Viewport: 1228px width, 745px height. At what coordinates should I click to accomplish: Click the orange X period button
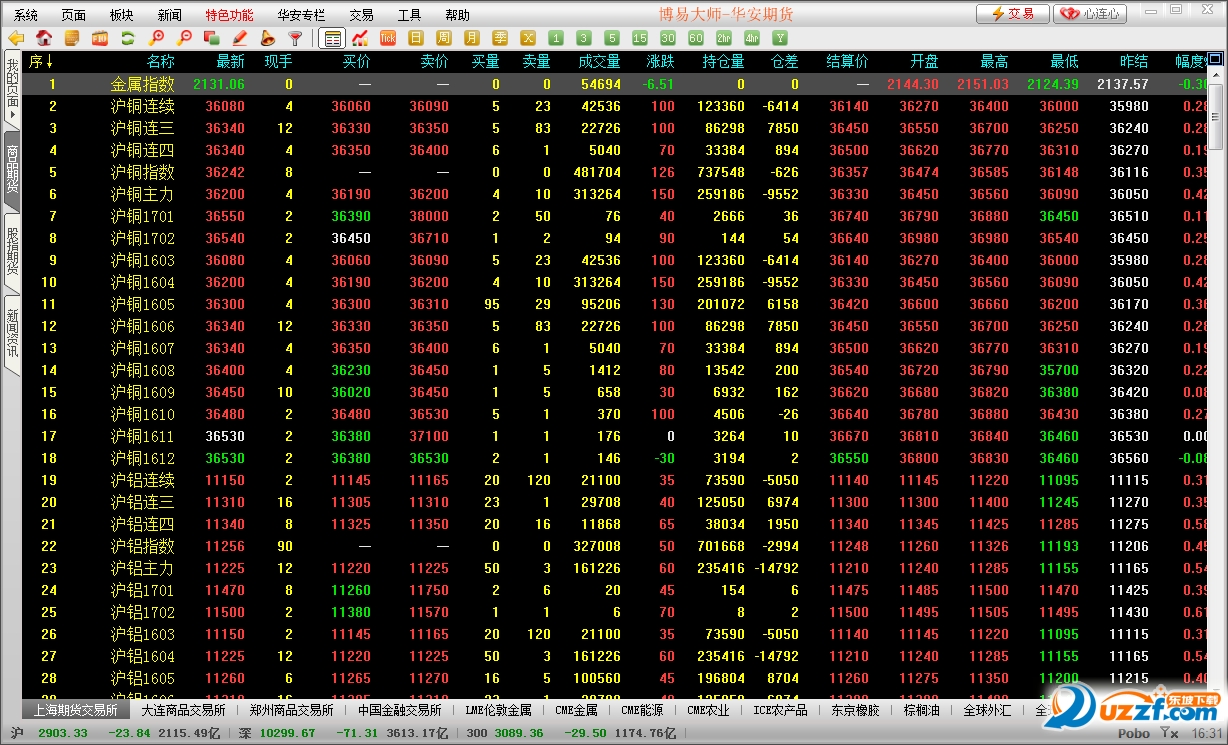(x=528, y=39)
